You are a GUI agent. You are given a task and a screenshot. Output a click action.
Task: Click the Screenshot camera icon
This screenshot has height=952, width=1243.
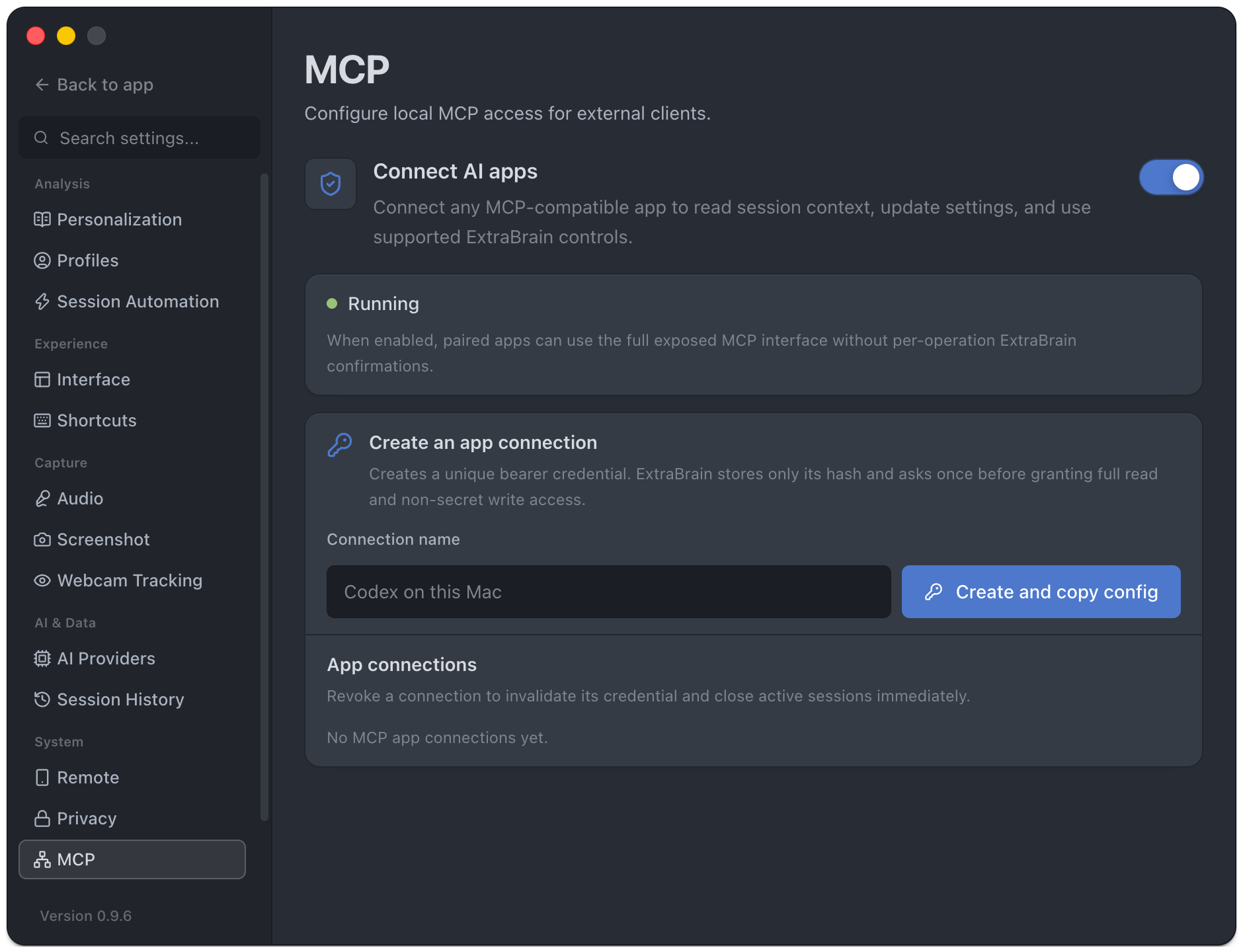pos(42,539)
